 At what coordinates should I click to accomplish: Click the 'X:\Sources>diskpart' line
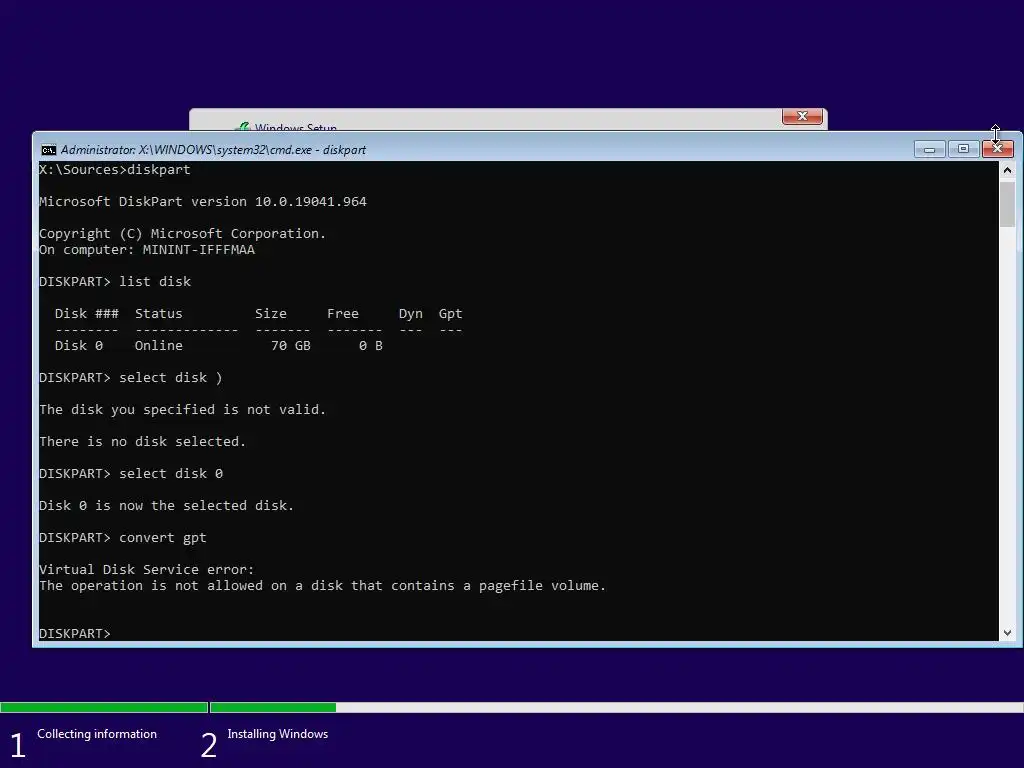pos(115,170)
